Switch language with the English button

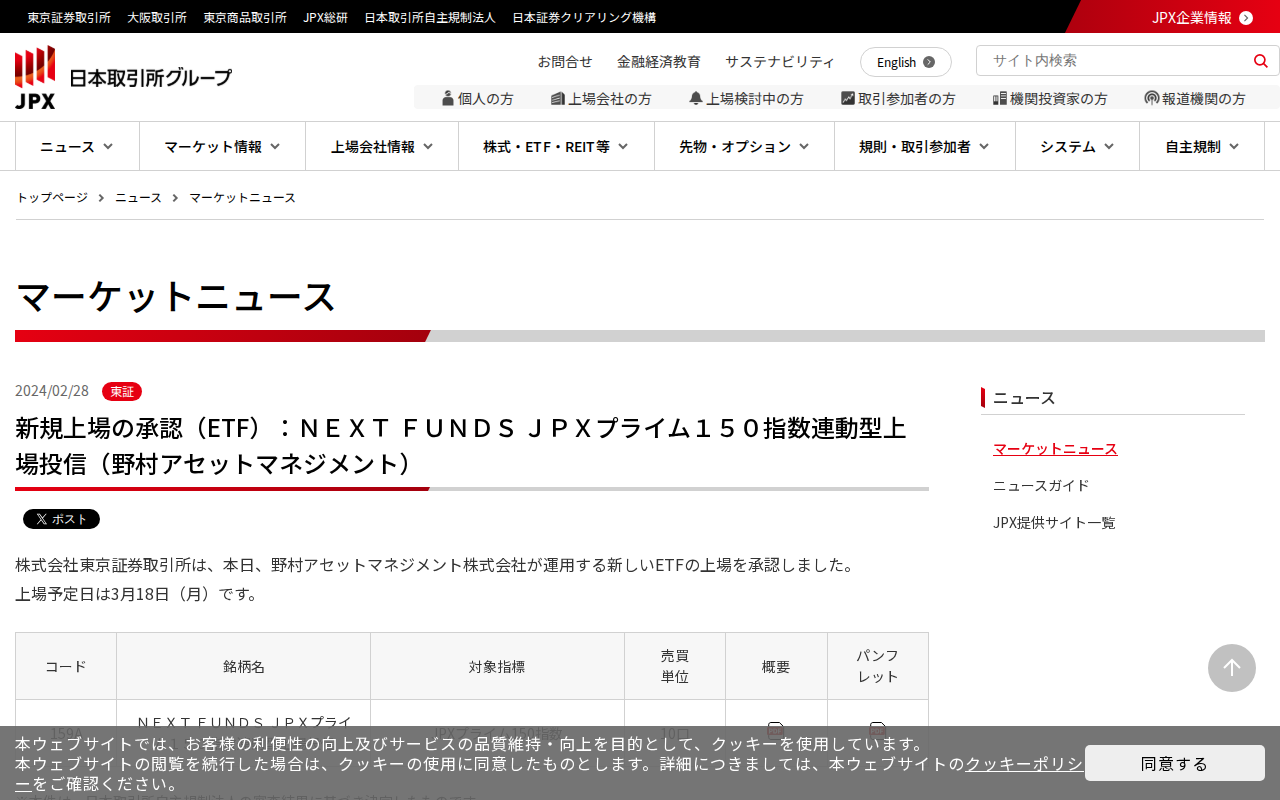coord(906,62)
